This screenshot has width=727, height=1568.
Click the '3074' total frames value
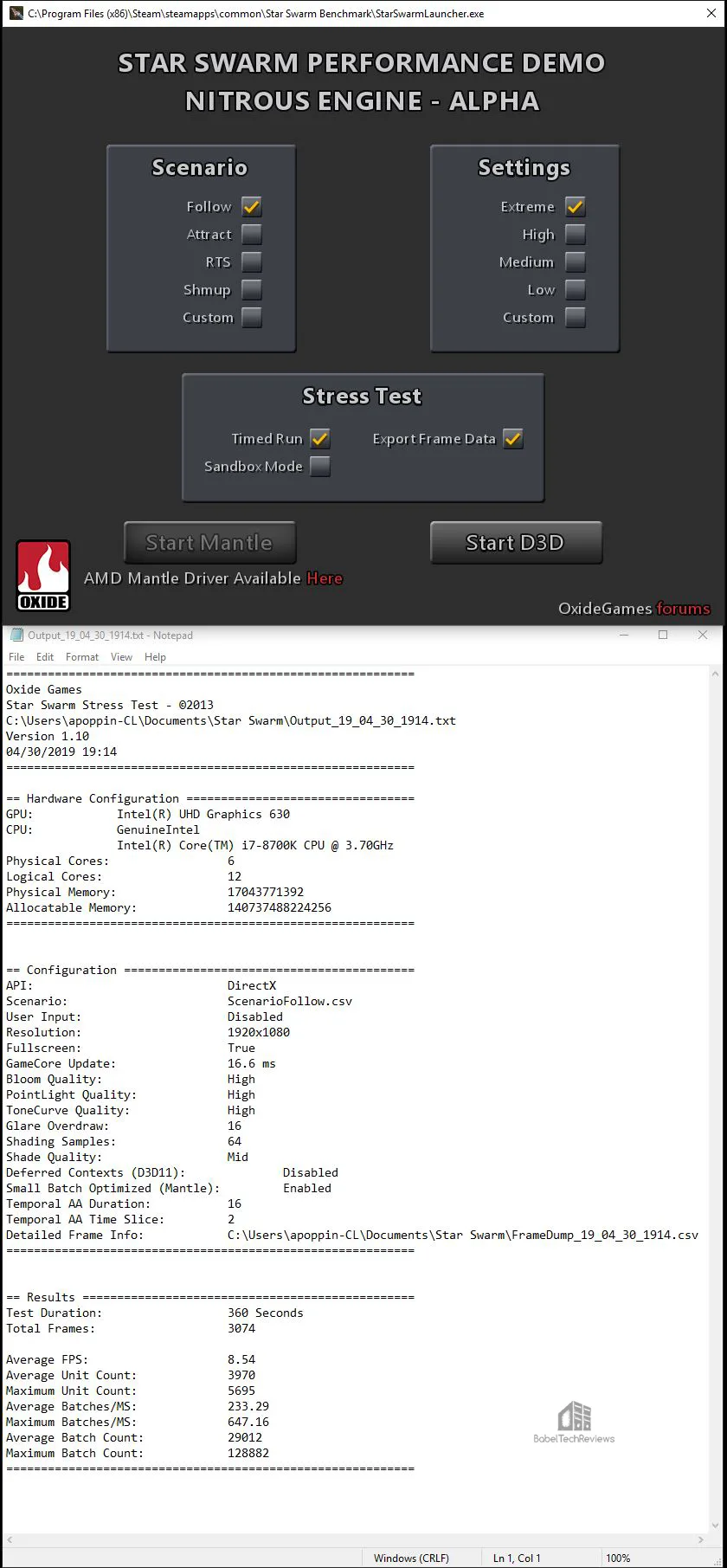241,1328
